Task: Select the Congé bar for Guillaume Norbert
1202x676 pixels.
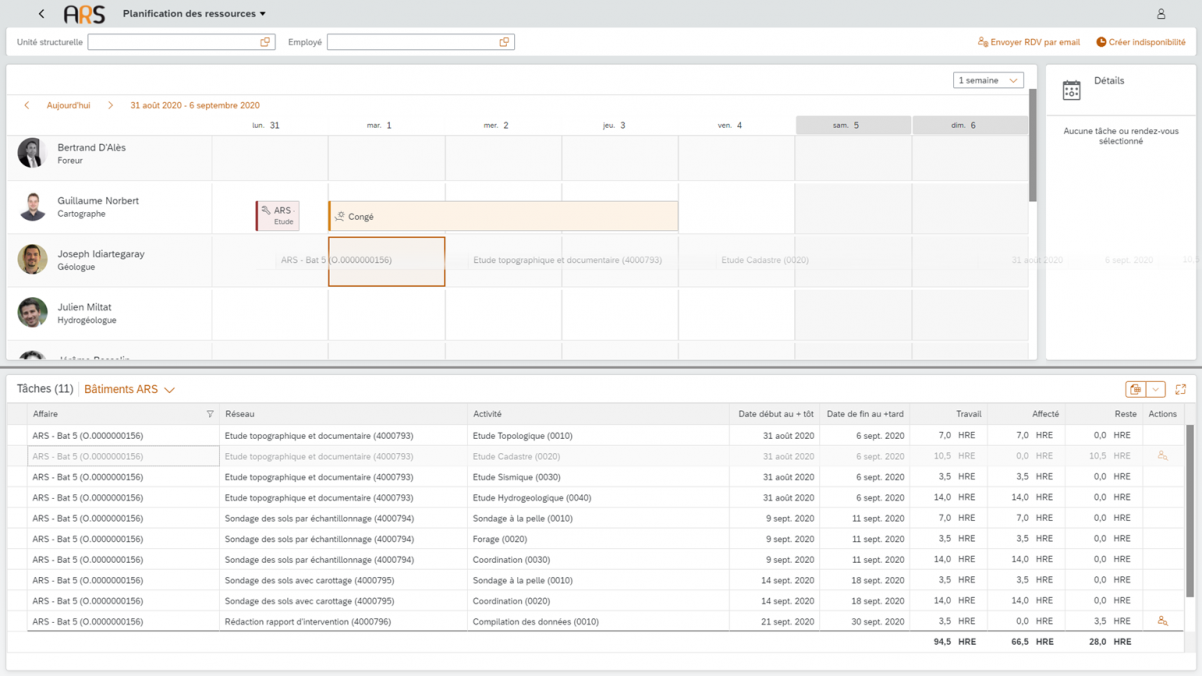Action: [x=503, y=216]
